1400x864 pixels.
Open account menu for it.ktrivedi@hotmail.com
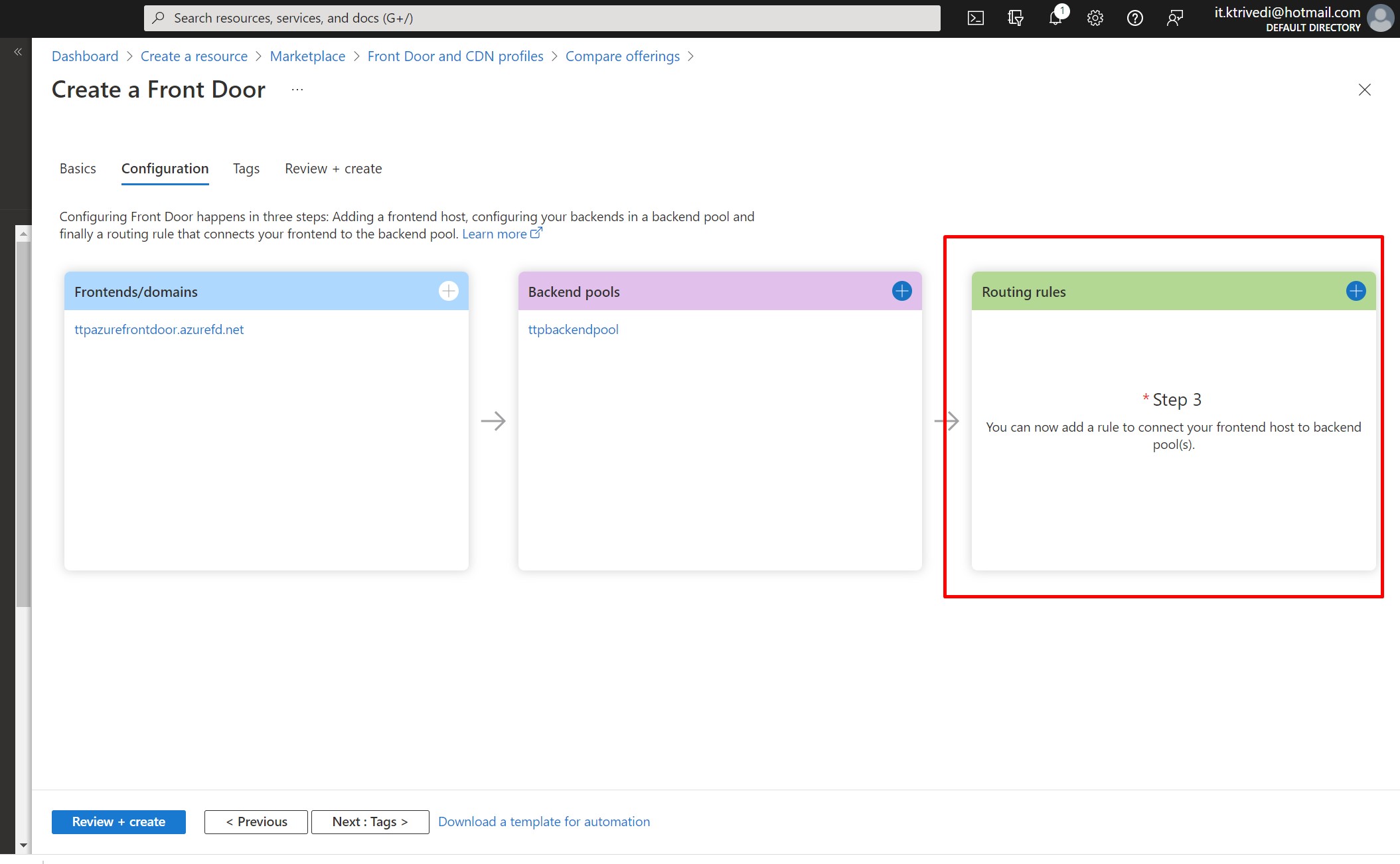pos(1380,18)
